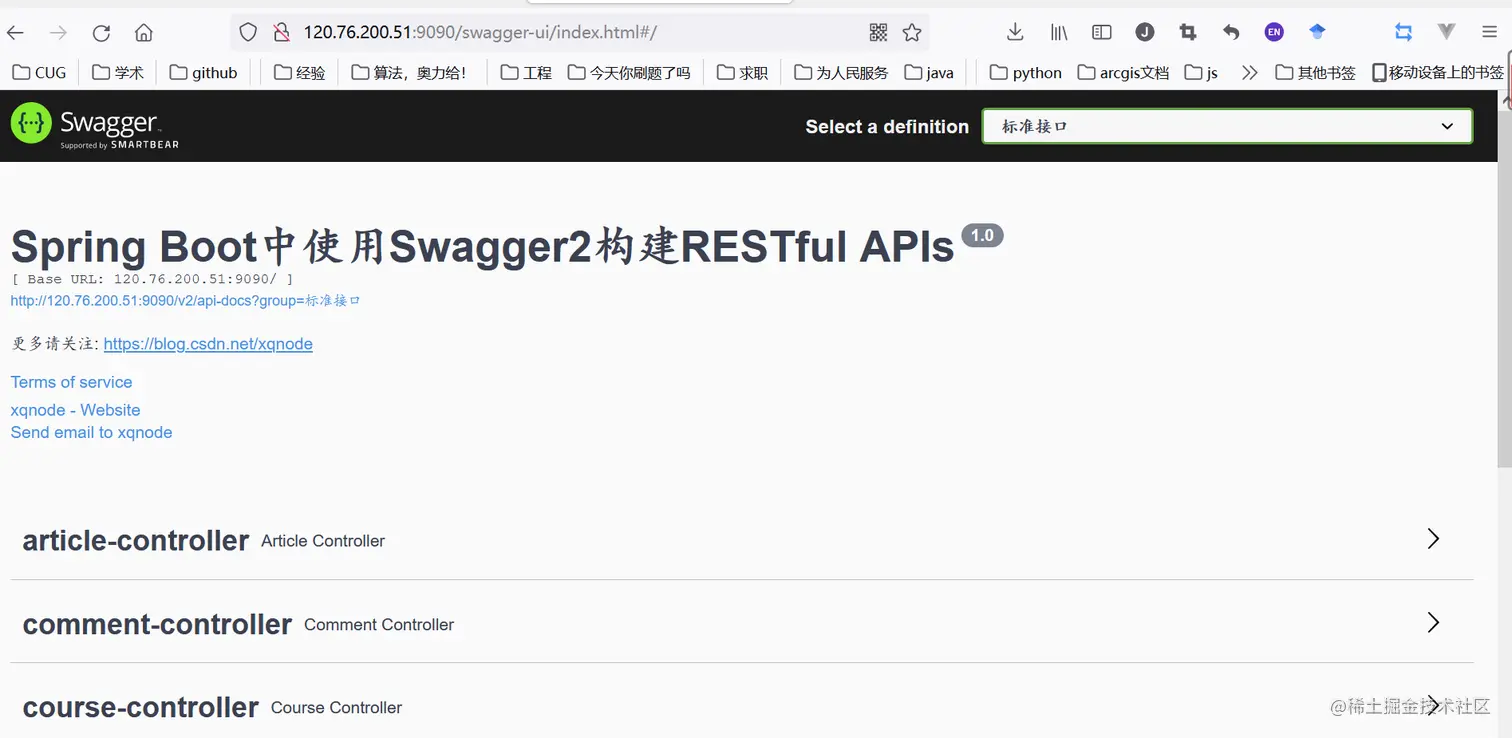Image resolution: width=1512 pixels, height=738 pixels.
Task: Click the course-controller heading
Action: (141, 707)
